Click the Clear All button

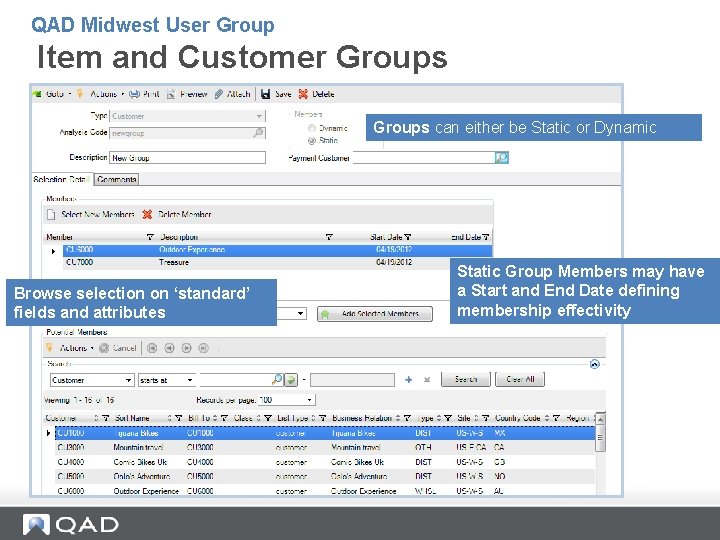520,380
